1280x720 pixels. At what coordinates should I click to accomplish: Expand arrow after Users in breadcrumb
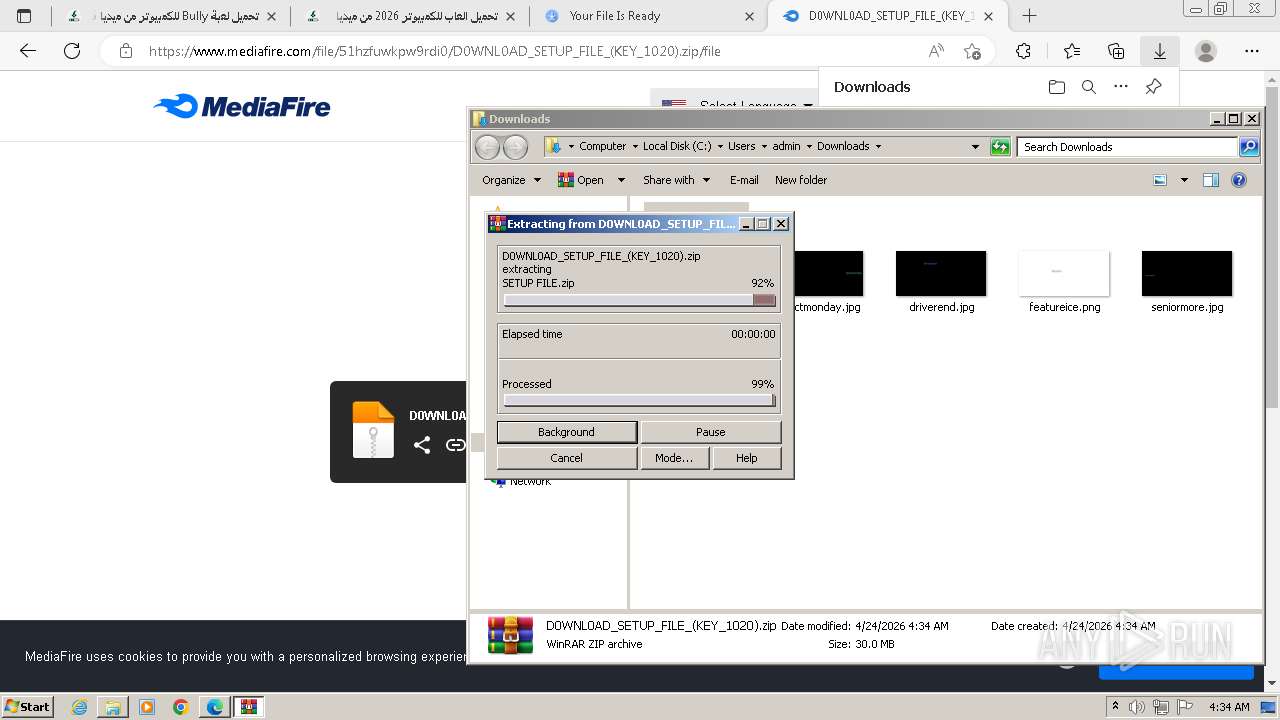tap(764, 146)
